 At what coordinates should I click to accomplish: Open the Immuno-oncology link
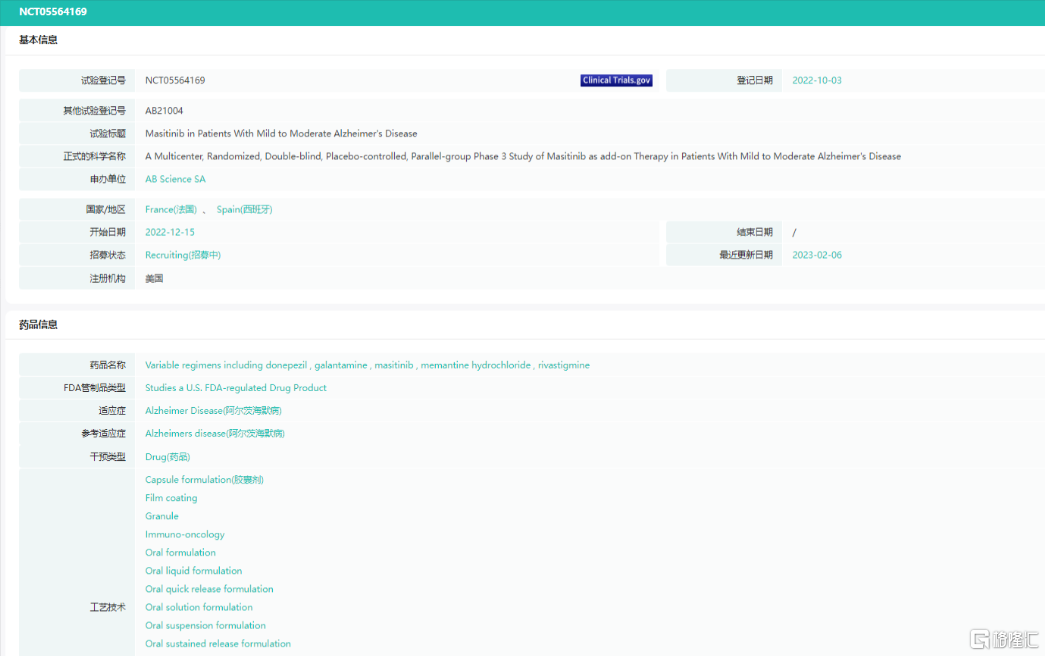185,535
